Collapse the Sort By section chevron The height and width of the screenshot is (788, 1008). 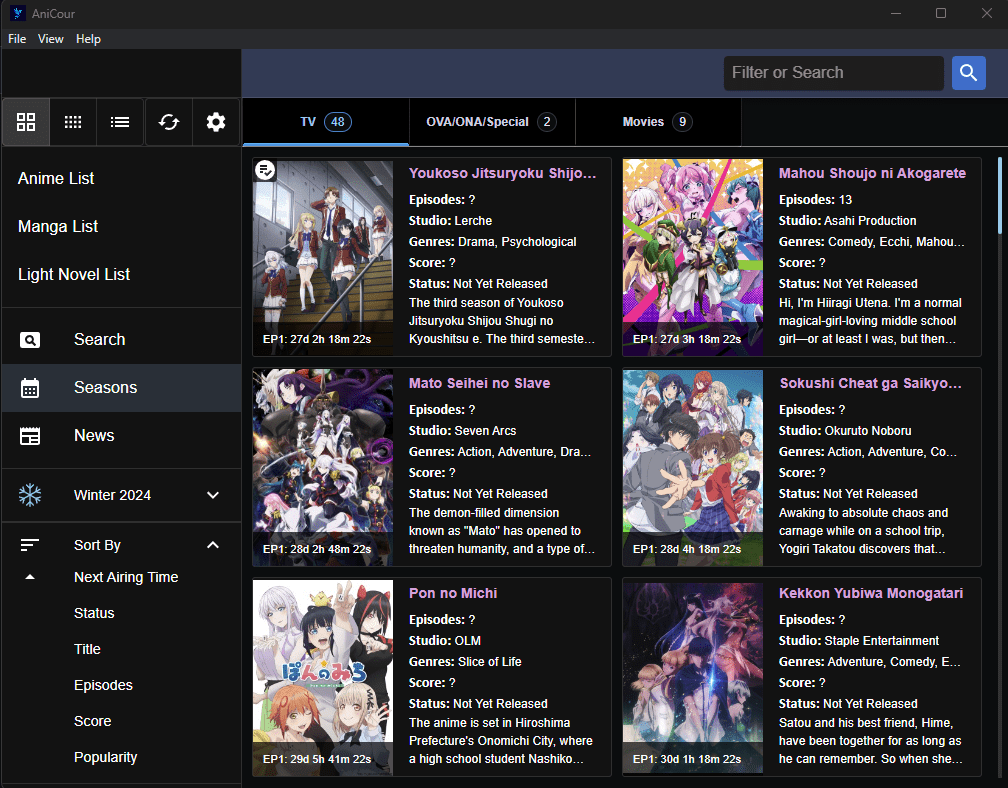click(x=213, y=545)
